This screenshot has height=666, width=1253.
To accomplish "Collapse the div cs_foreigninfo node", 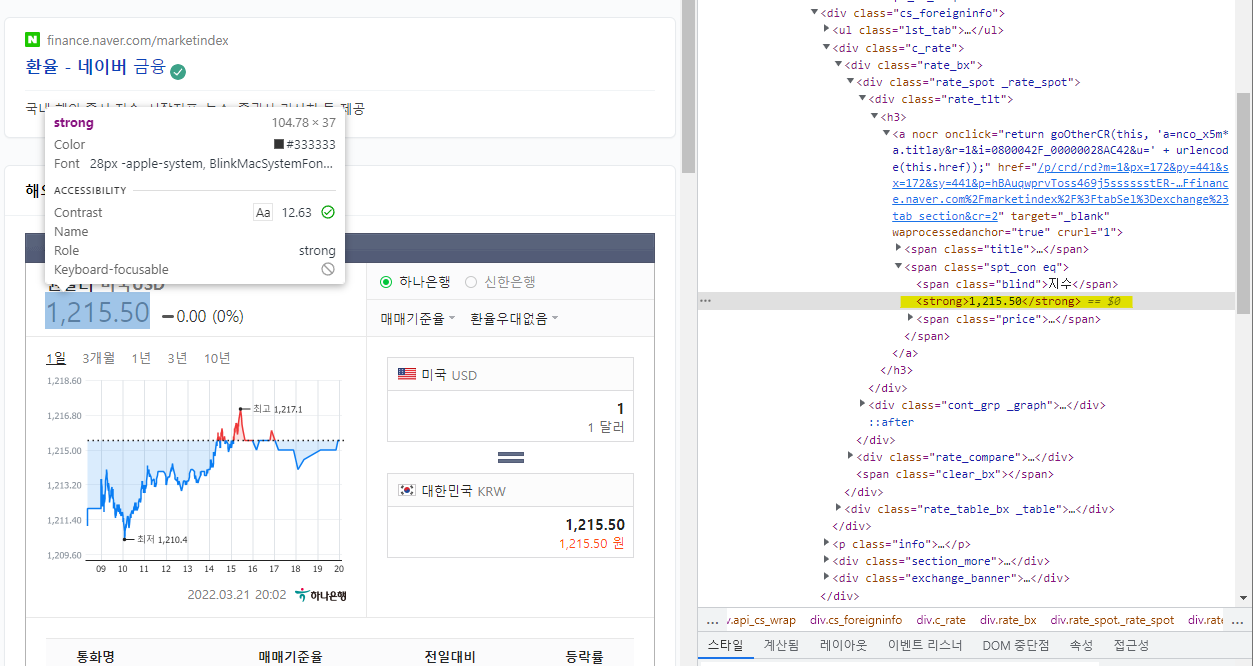I will [814, 13].
